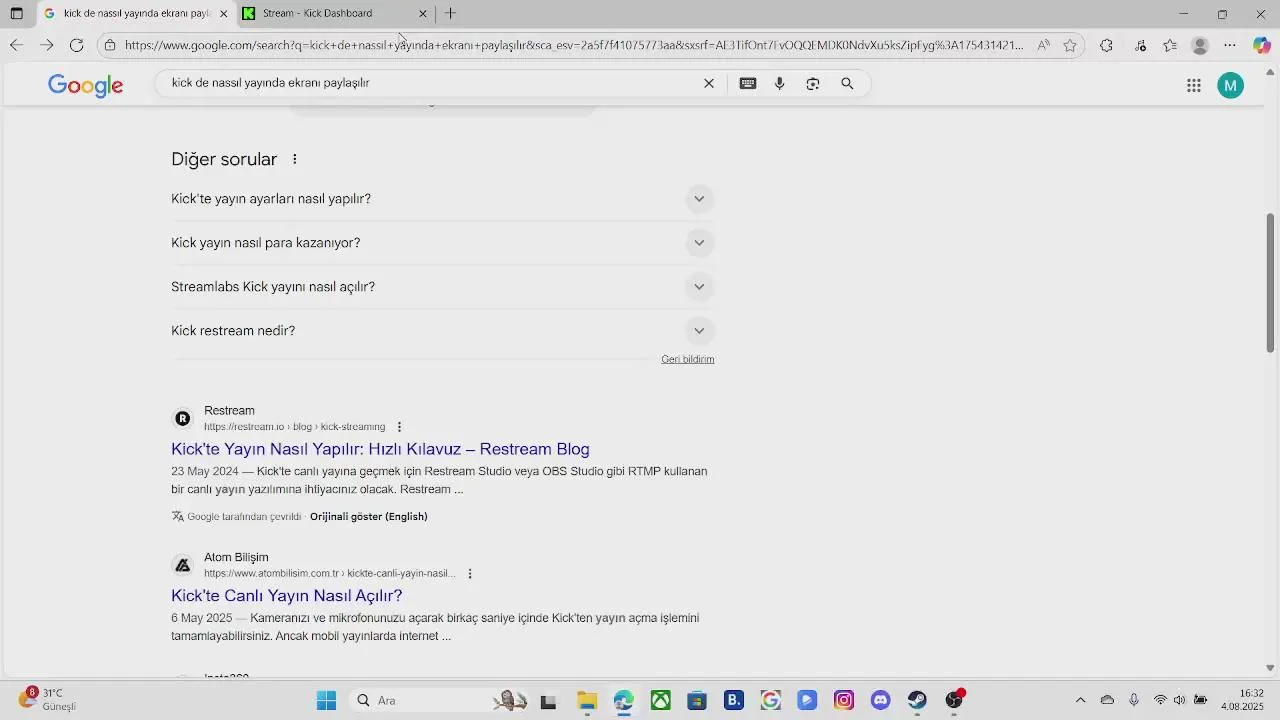Click Restream favicon in search result
This screenshot has height=720, width=1280.
[182, 419]
